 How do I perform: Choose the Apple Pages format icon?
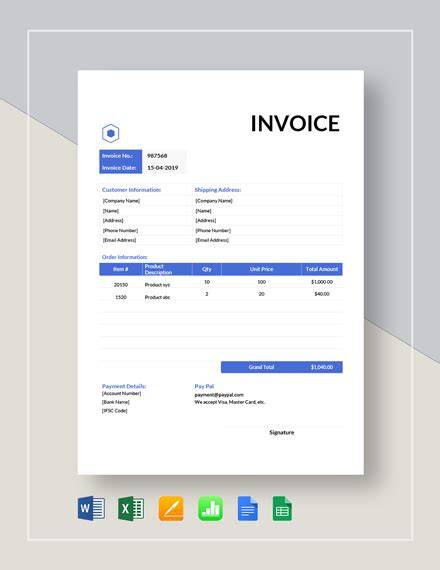point(171,509)
